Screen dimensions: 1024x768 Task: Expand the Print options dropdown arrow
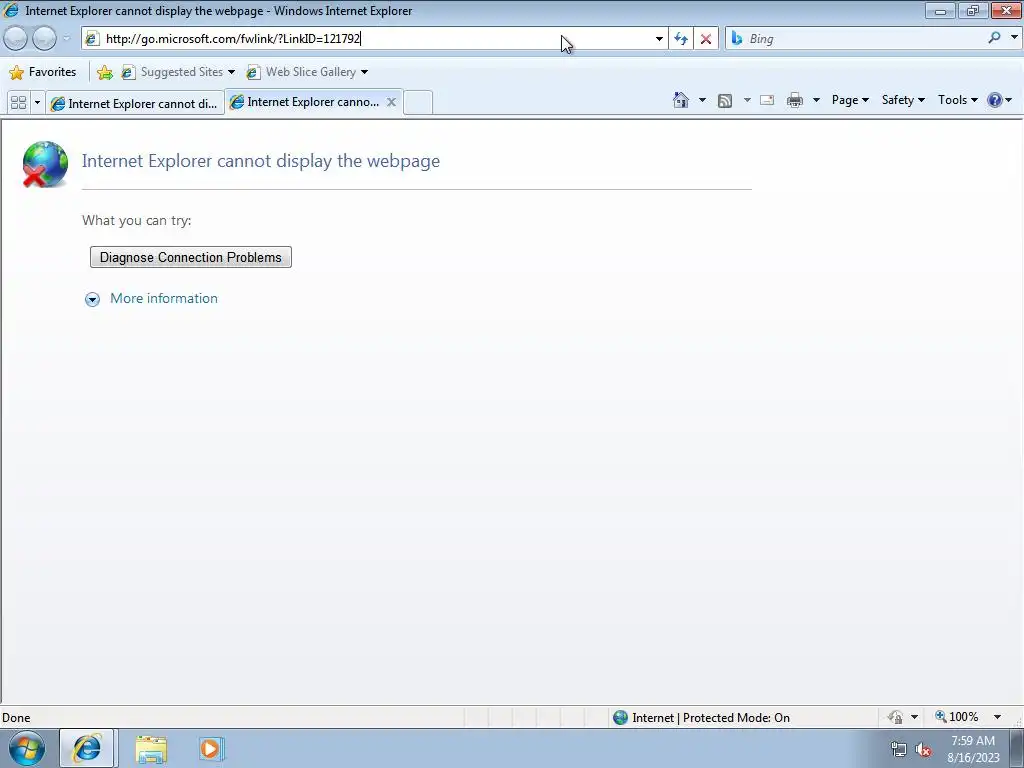tap(816, 100)
